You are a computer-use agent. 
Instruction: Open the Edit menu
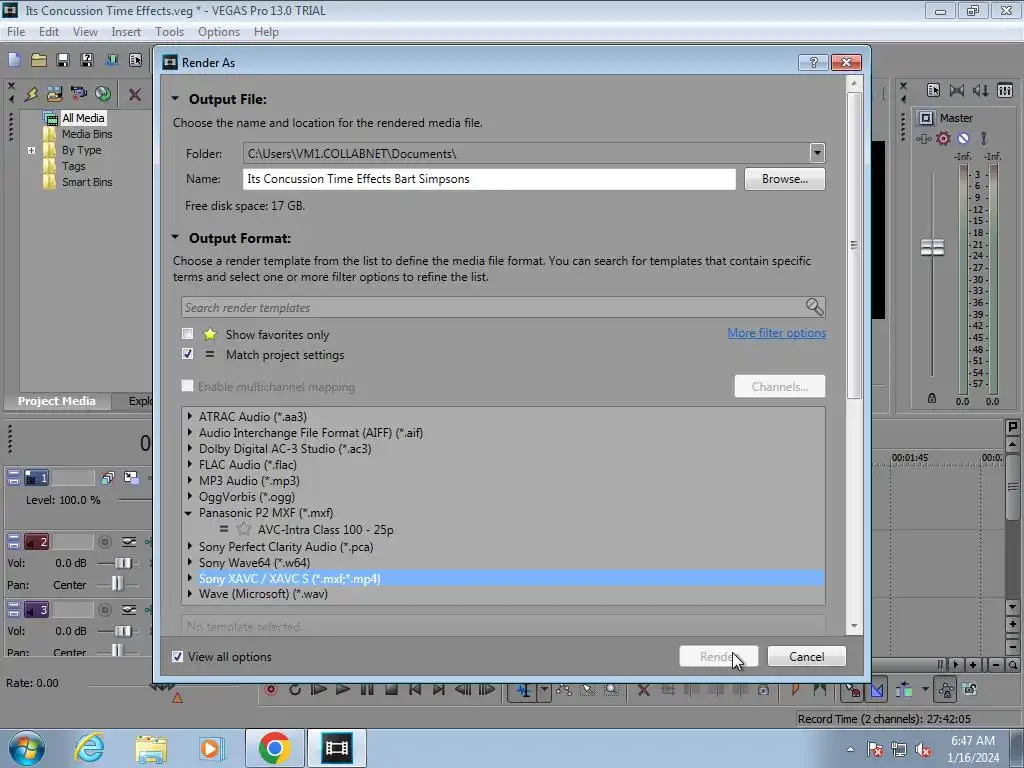click(x=48, y=31)
